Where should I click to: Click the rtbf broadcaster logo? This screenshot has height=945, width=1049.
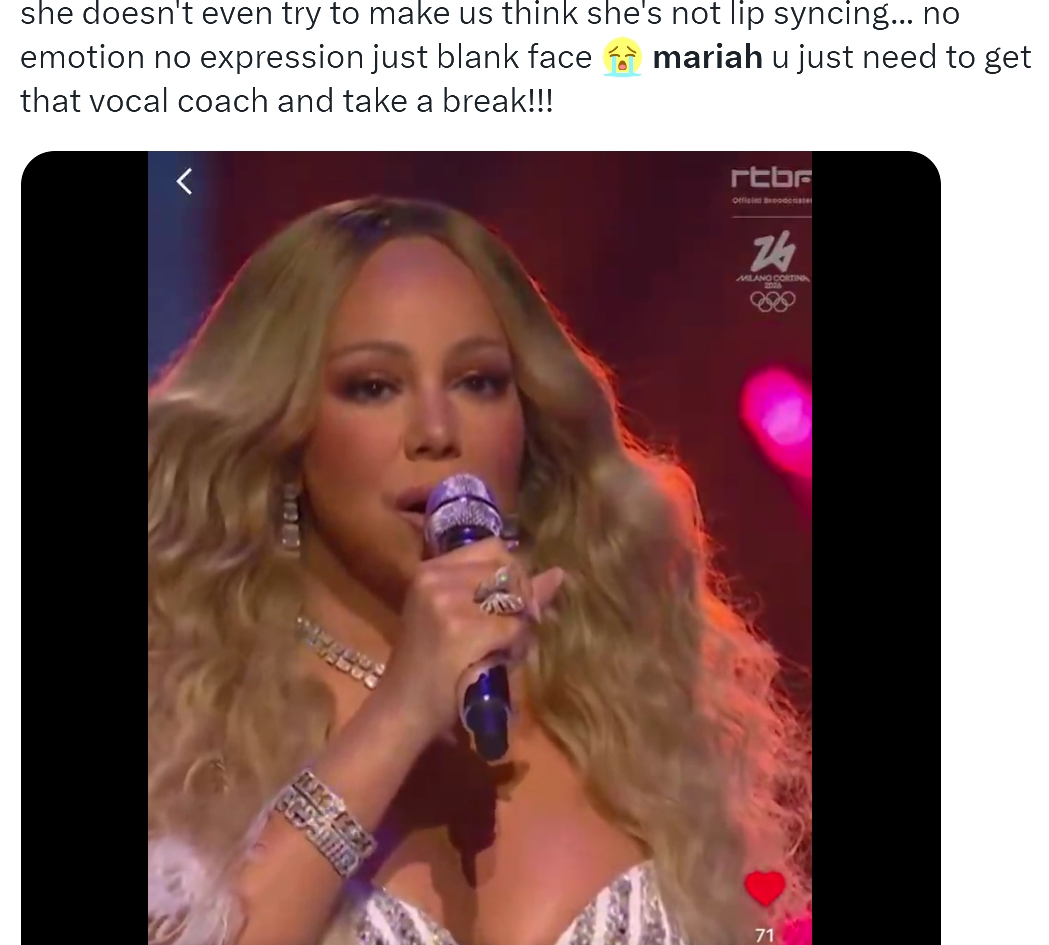(x=771, y=177)
